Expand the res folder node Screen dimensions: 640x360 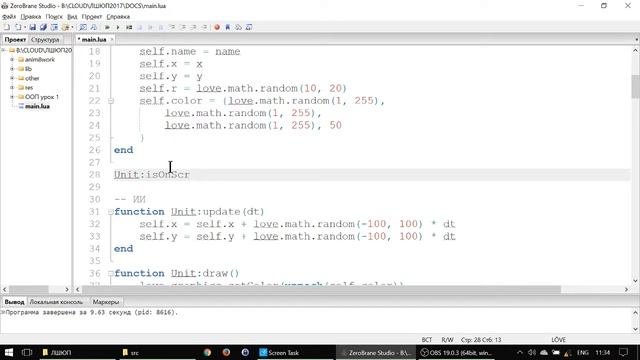12,88
